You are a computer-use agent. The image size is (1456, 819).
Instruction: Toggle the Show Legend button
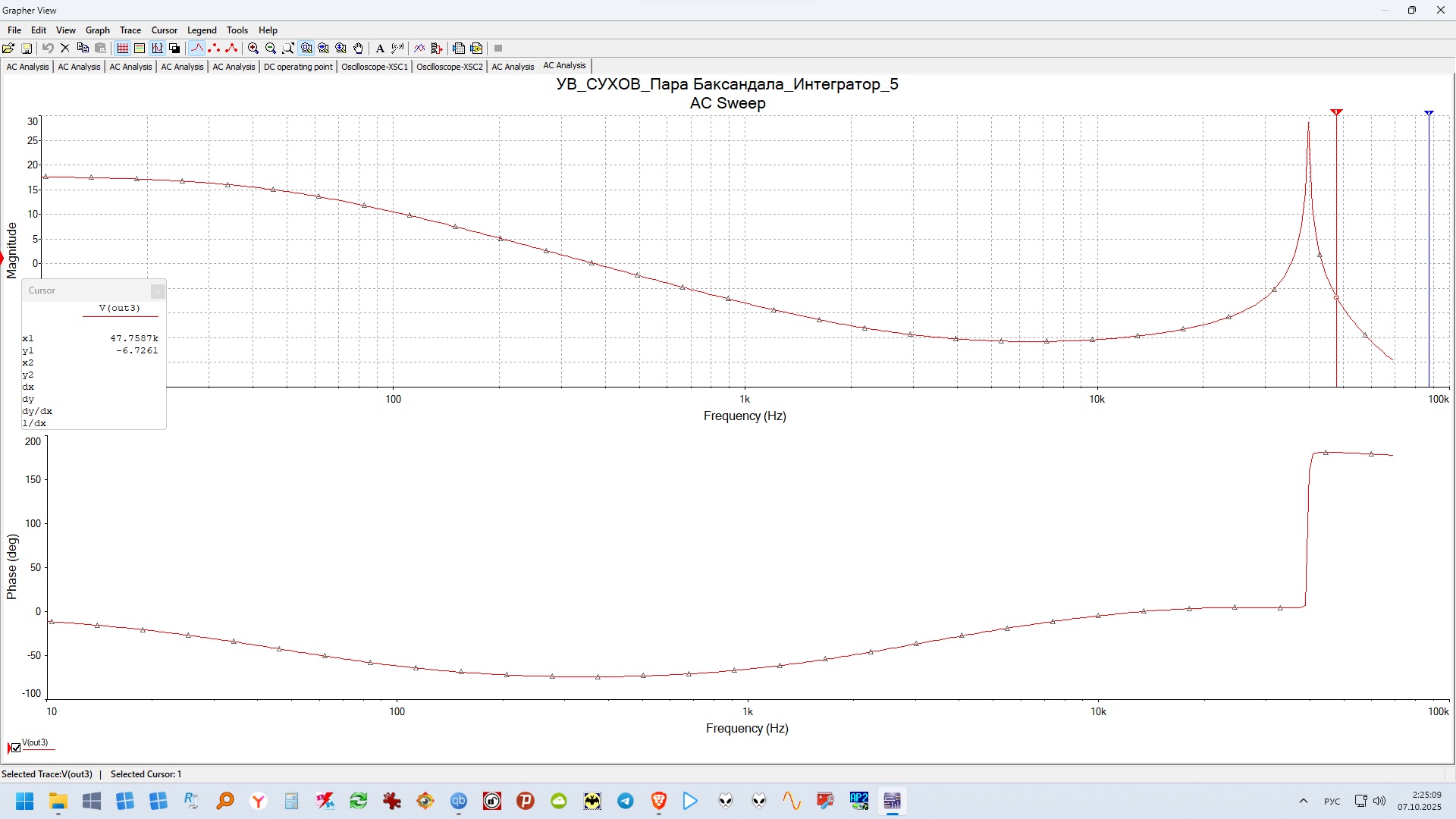tap(140, 48)
